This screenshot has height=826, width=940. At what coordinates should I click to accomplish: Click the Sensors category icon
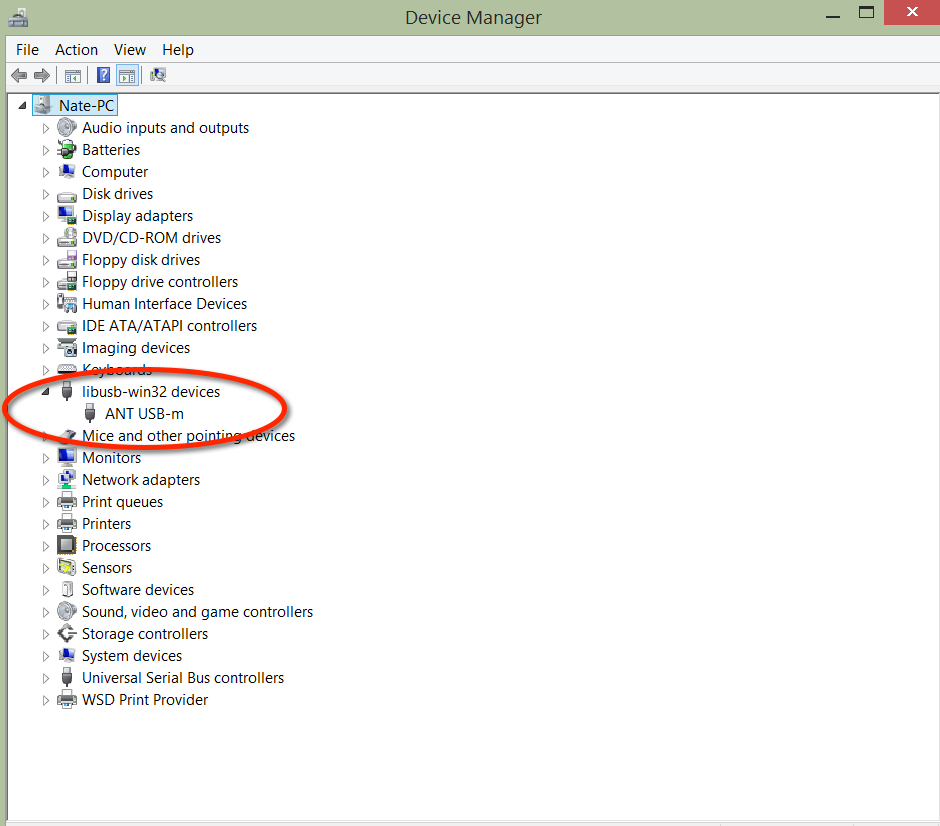click(x=67, y=567)
